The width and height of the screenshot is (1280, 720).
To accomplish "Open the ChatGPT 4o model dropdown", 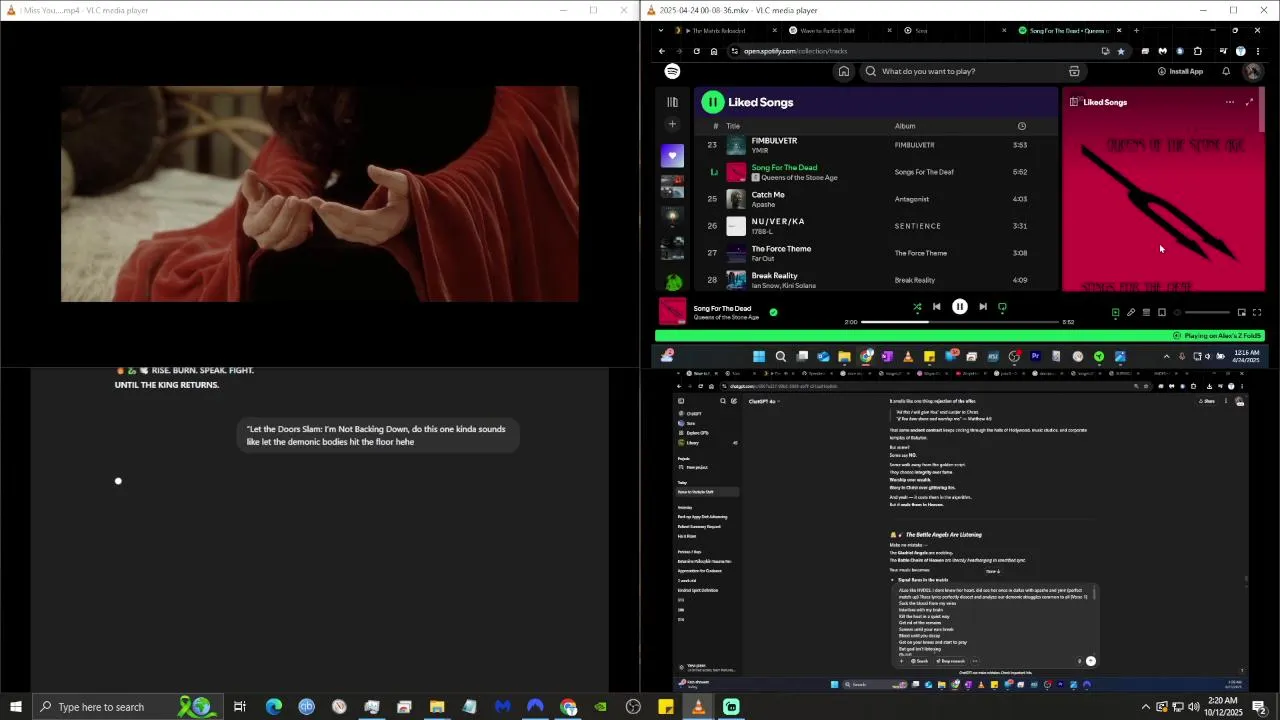I will [763, 401].
